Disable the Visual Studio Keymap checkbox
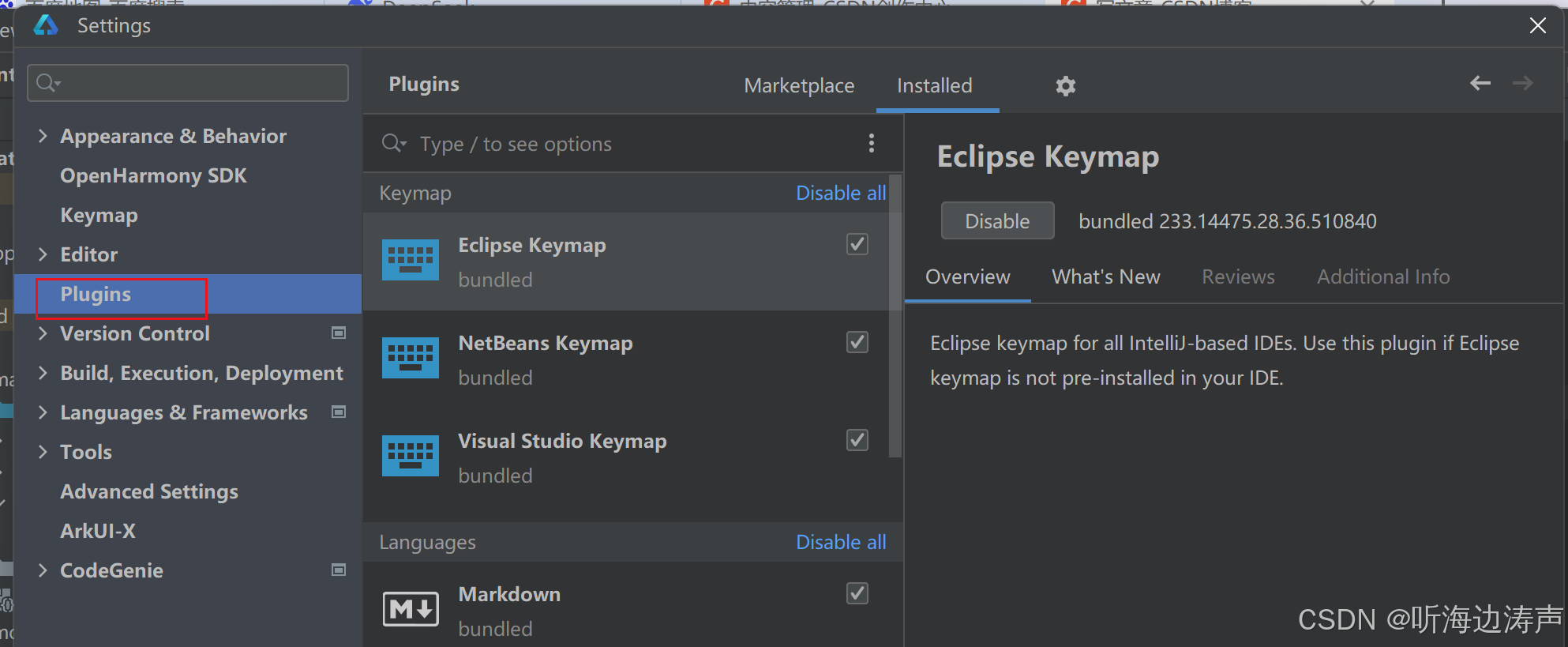The image size is (1568, 647). [857, 441]
